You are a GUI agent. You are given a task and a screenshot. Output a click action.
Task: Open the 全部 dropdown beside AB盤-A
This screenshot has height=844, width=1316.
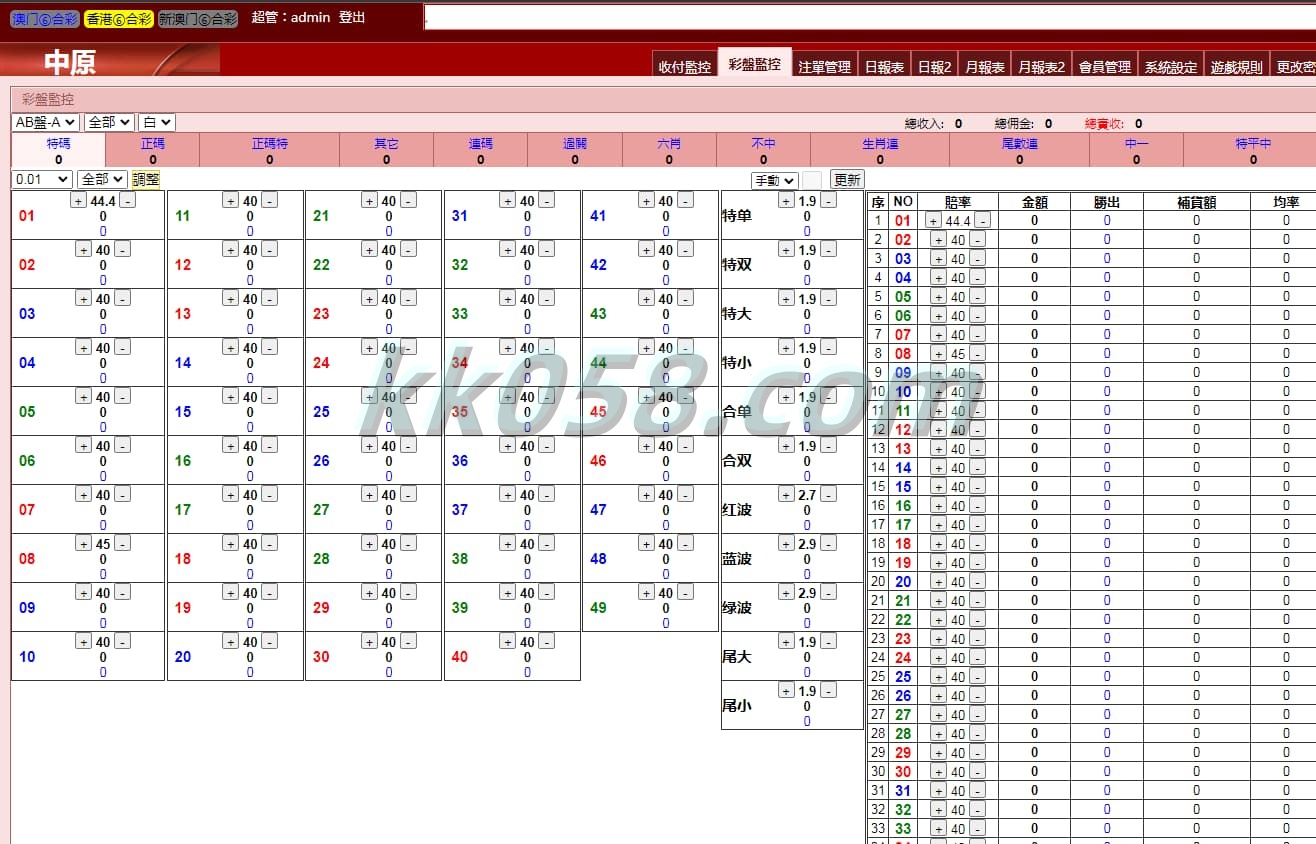pos(109,122)
